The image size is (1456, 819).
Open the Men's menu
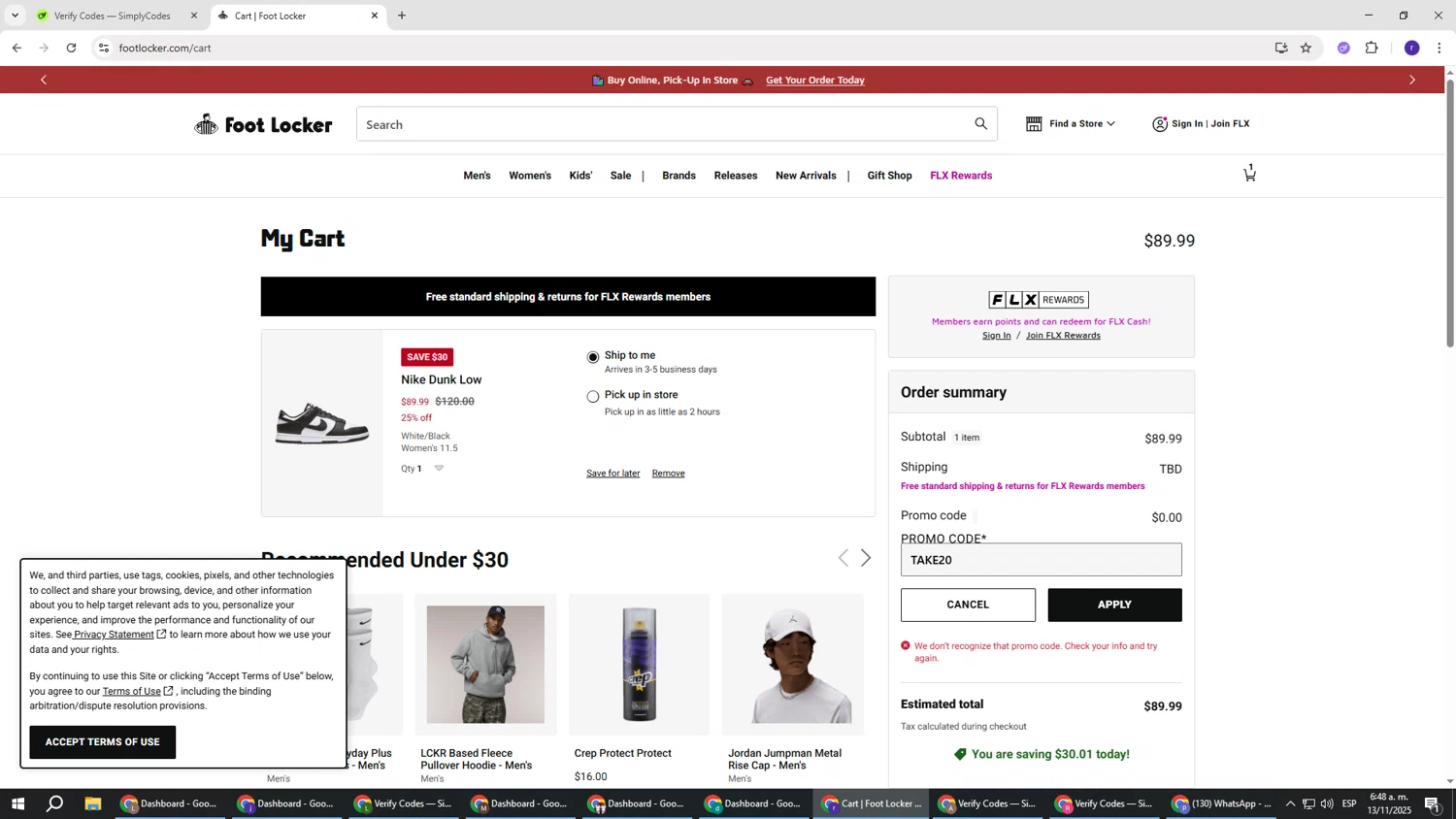(477, 176)
